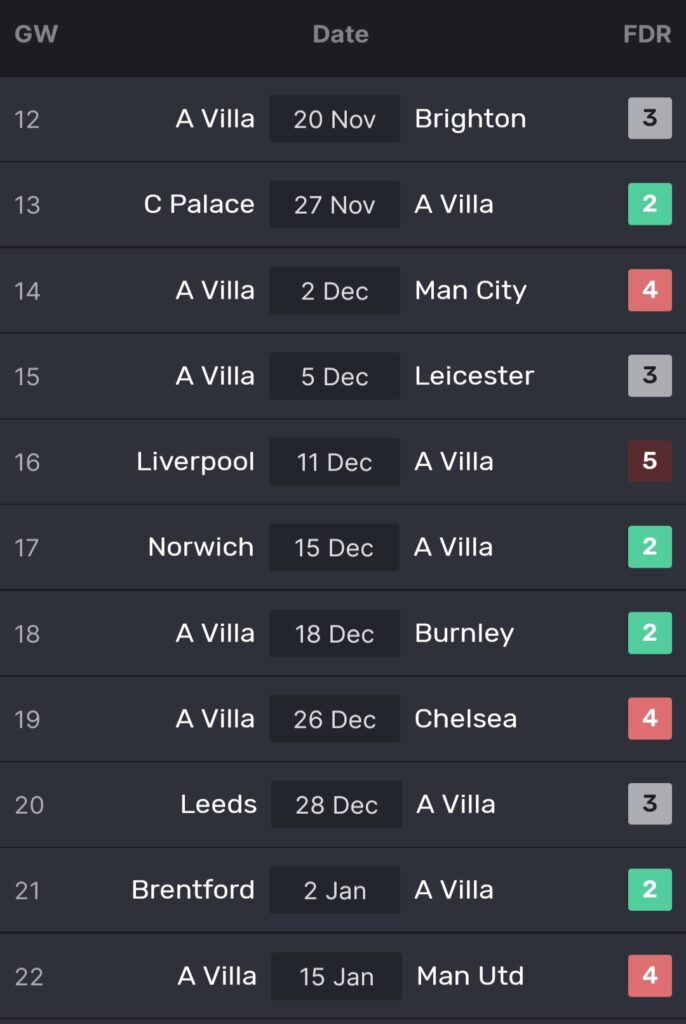Click the FDR 3 badge for Brighton
This screenshot has height=1024, width=686.
[x=649, y=119]
